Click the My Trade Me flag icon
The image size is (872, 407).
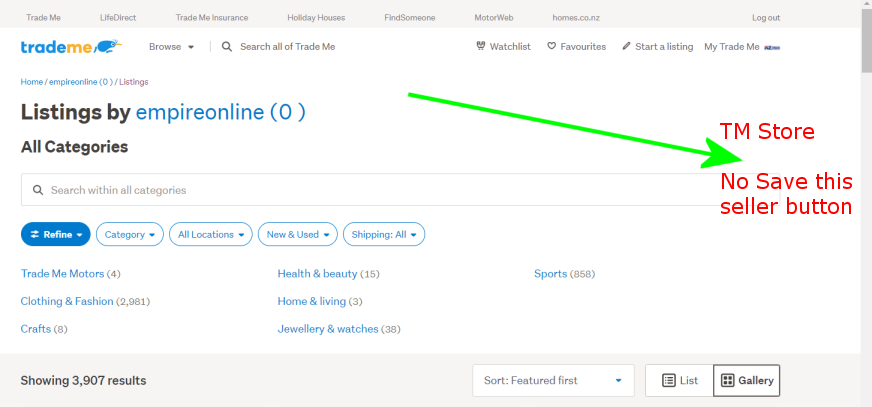[772, 47]
